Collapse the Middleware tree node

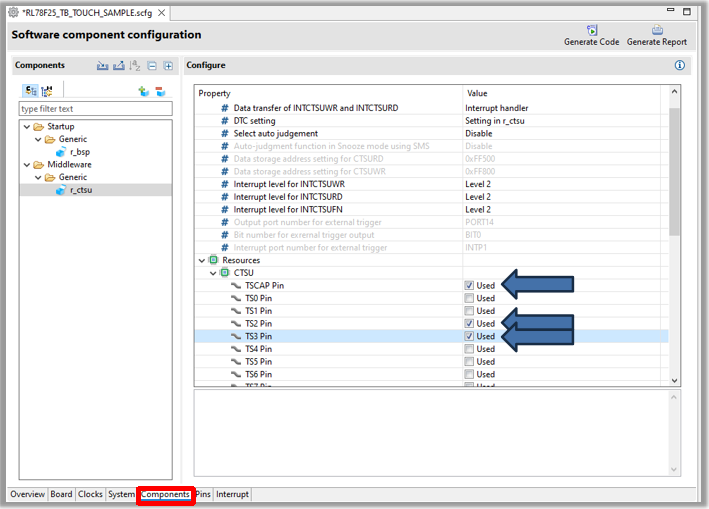(27, 165)
